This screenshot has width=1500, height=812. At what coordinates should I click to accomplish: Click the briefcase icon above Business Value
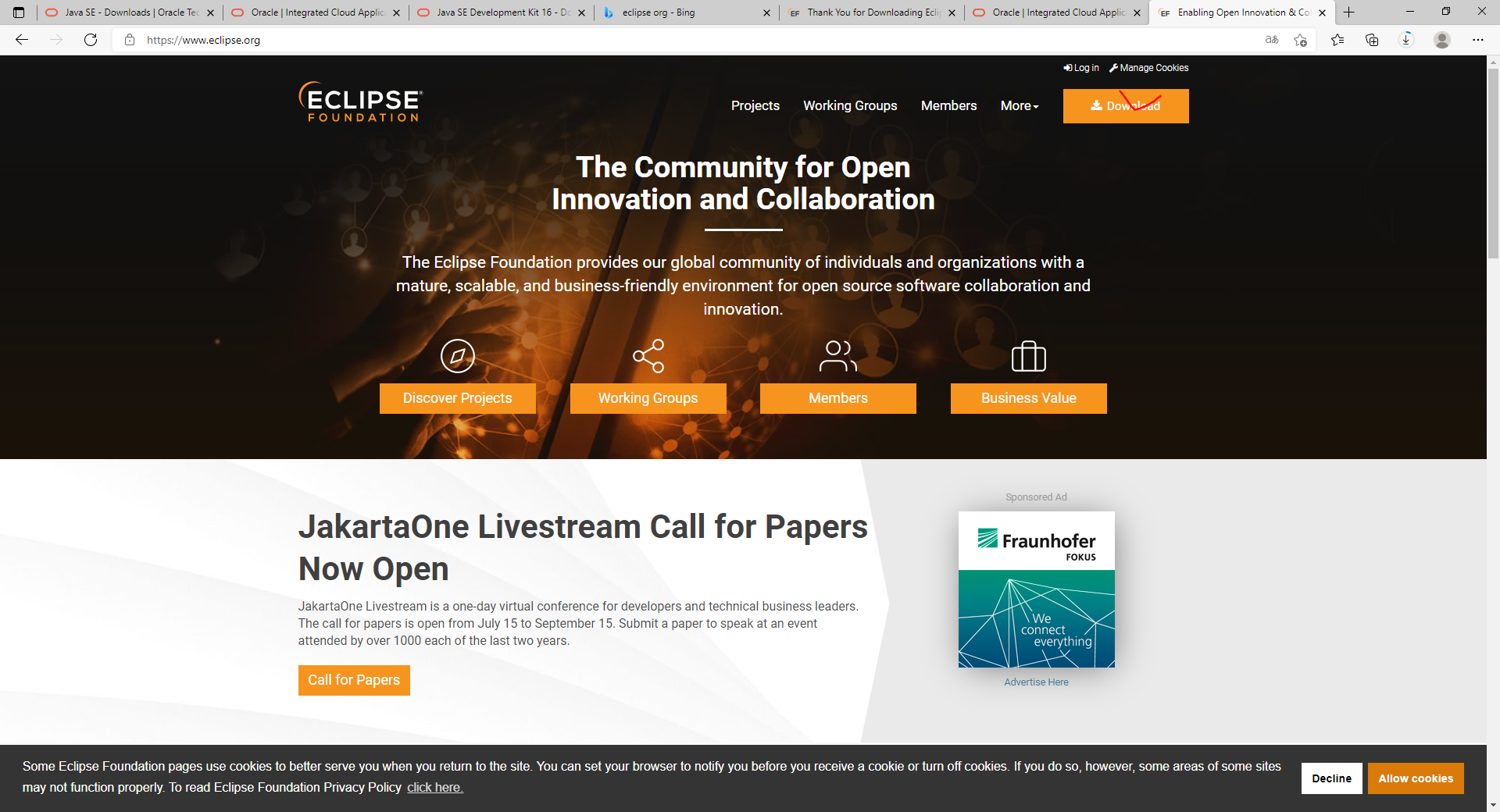[1029, 356]
